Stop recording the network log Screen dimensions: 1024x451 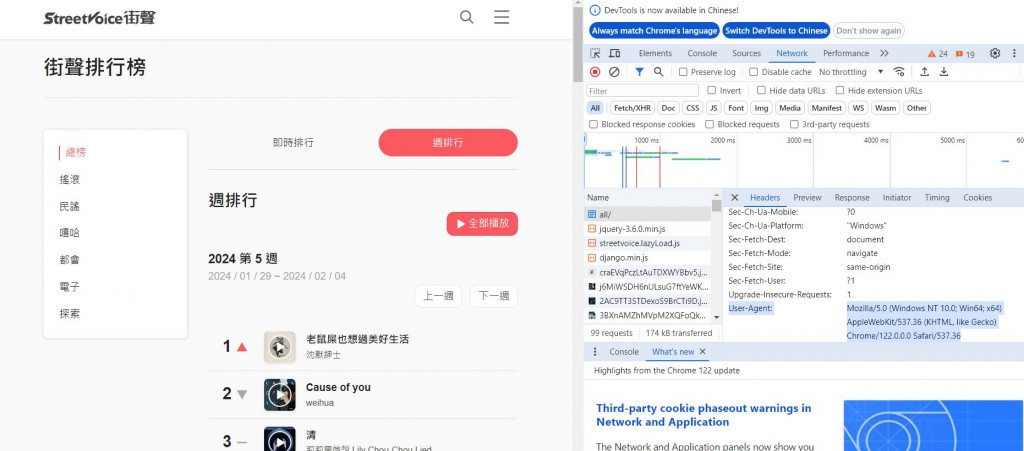click(595, 72)
